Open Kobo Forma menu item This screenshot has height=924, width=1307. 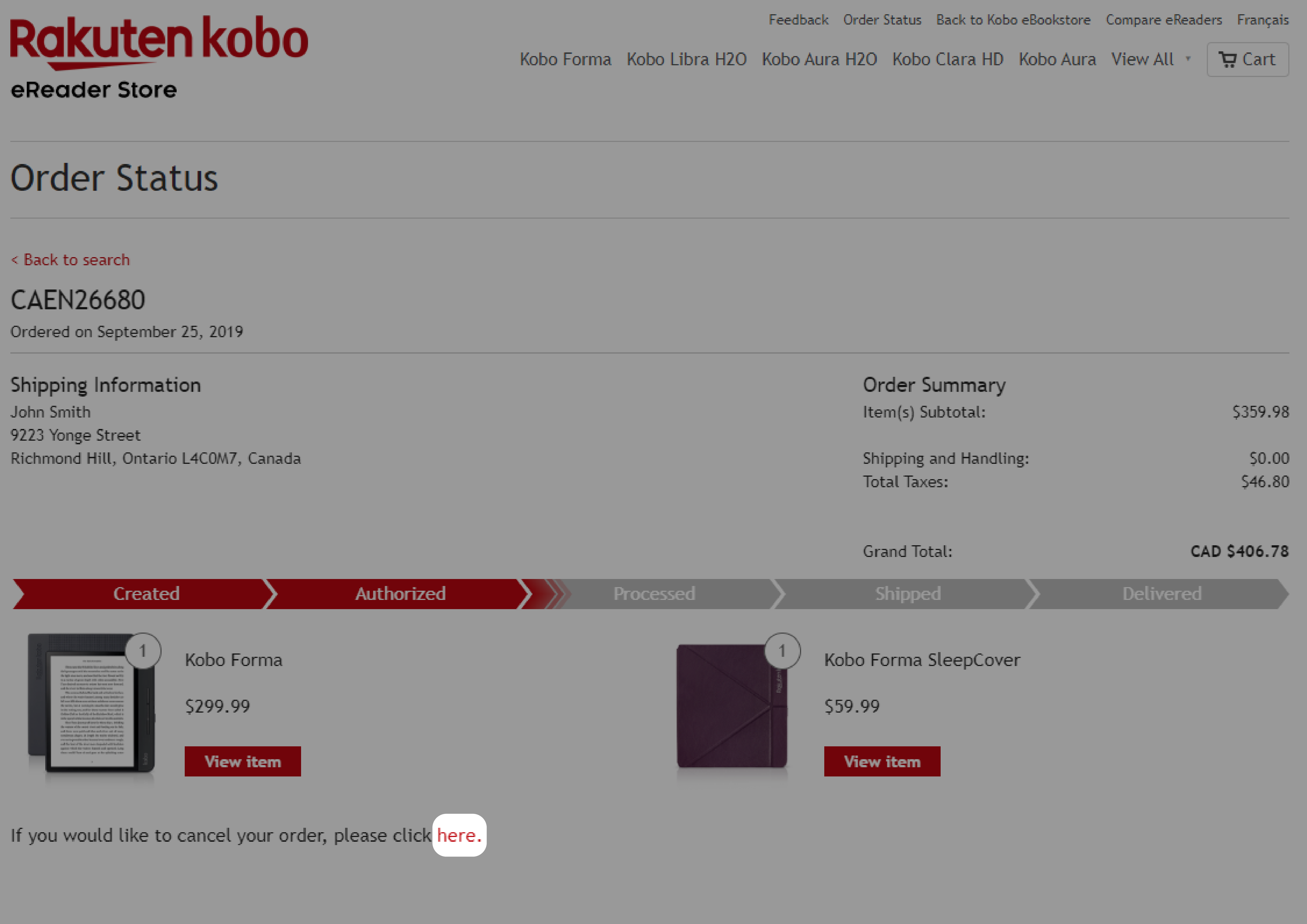[565, 59]
